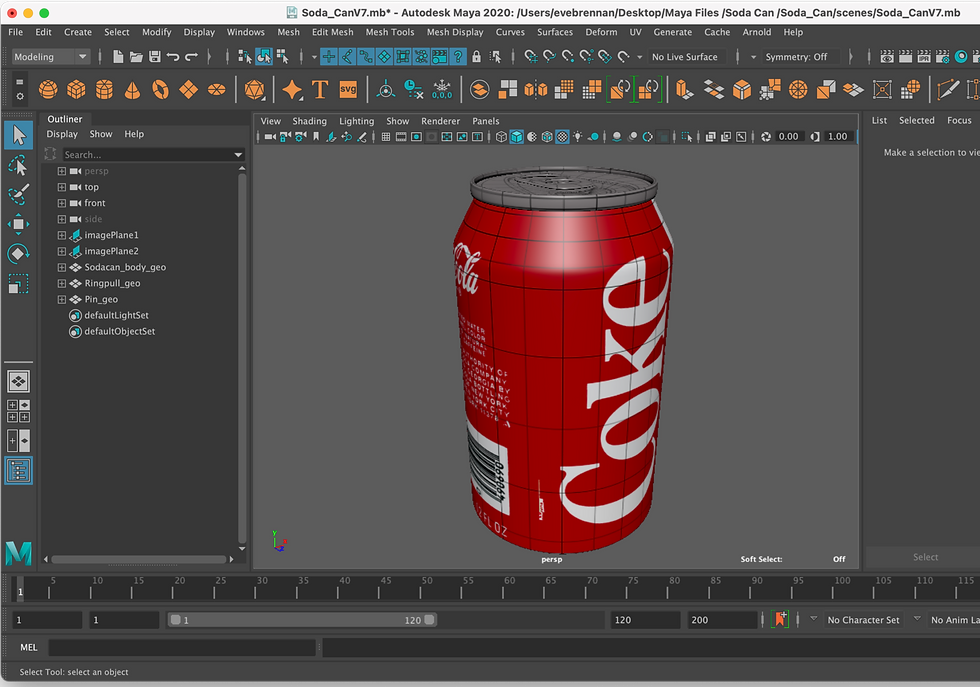This screenshot has height=687, width=980.
Task: Select the arrow Select tool in toolbox
Action: point(18,135)
